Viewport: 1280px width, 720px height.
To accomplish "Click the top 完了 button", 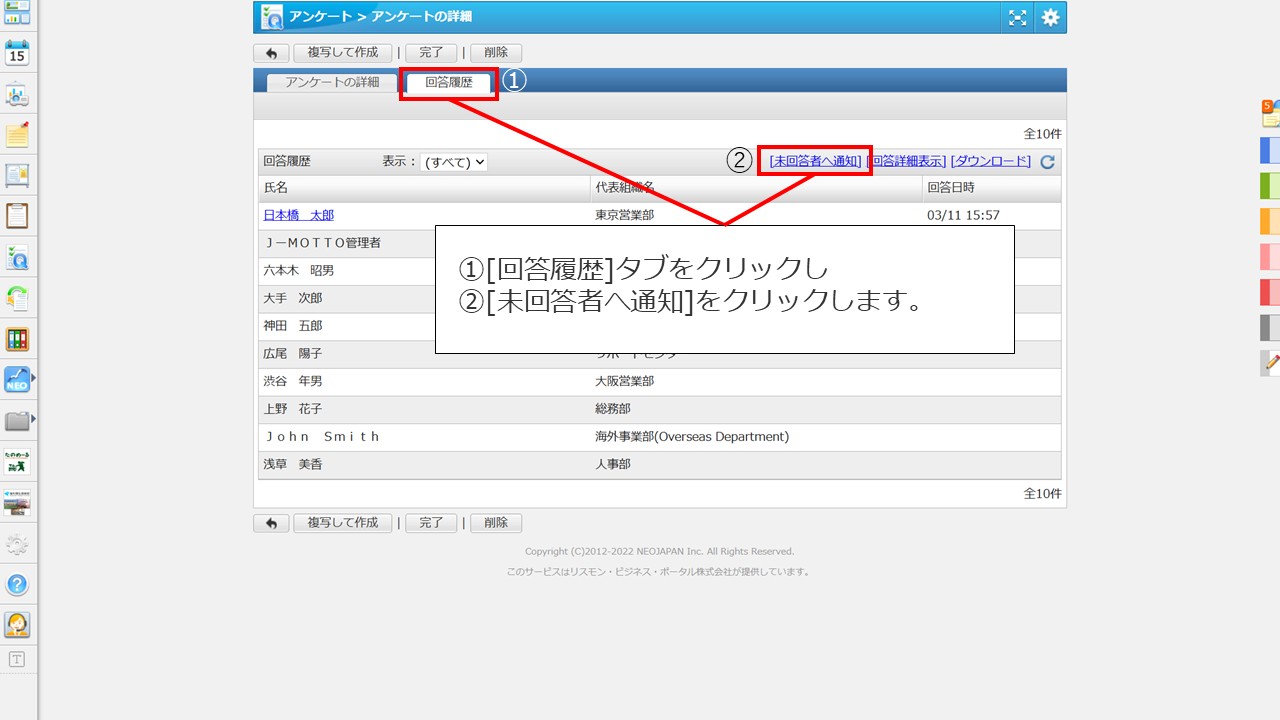I will tap(431, 53).
